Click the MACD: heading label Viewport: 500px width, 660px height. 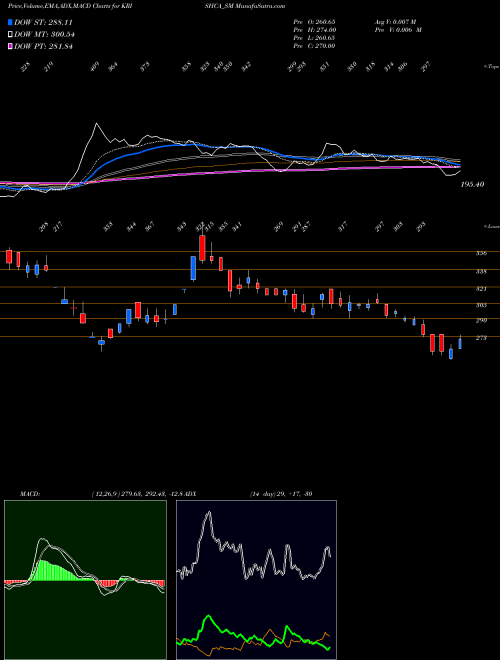(29, 493)
